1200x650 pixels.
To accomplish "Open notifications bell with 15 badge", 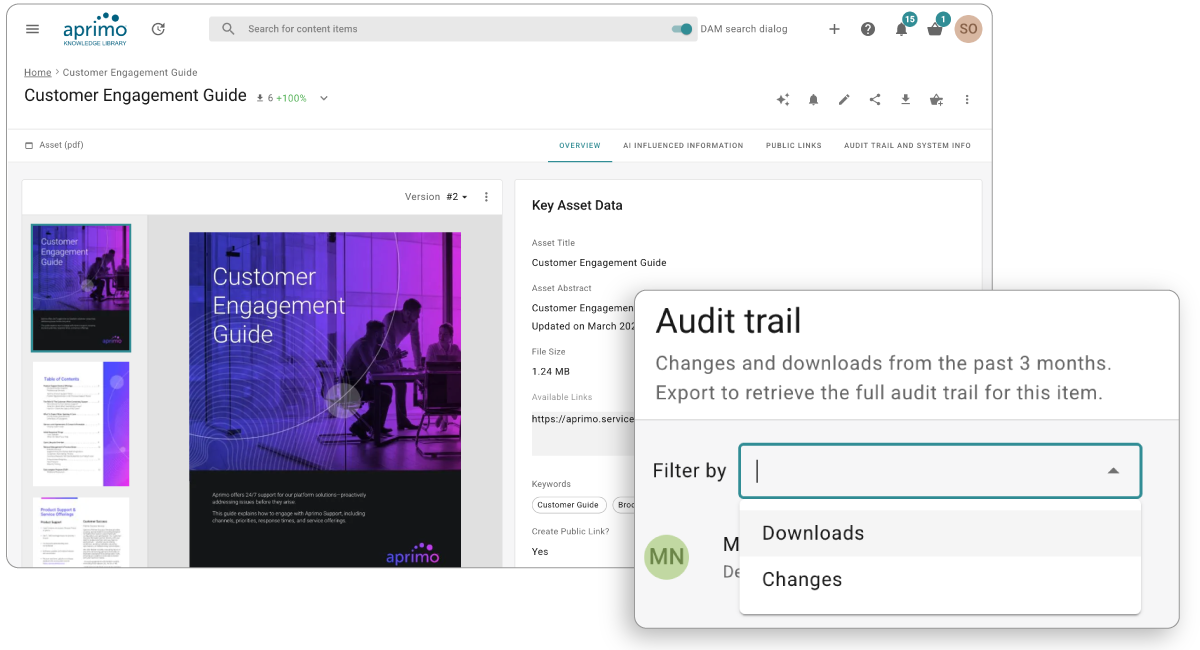I will pyautogui.click(x=902, y=28).
